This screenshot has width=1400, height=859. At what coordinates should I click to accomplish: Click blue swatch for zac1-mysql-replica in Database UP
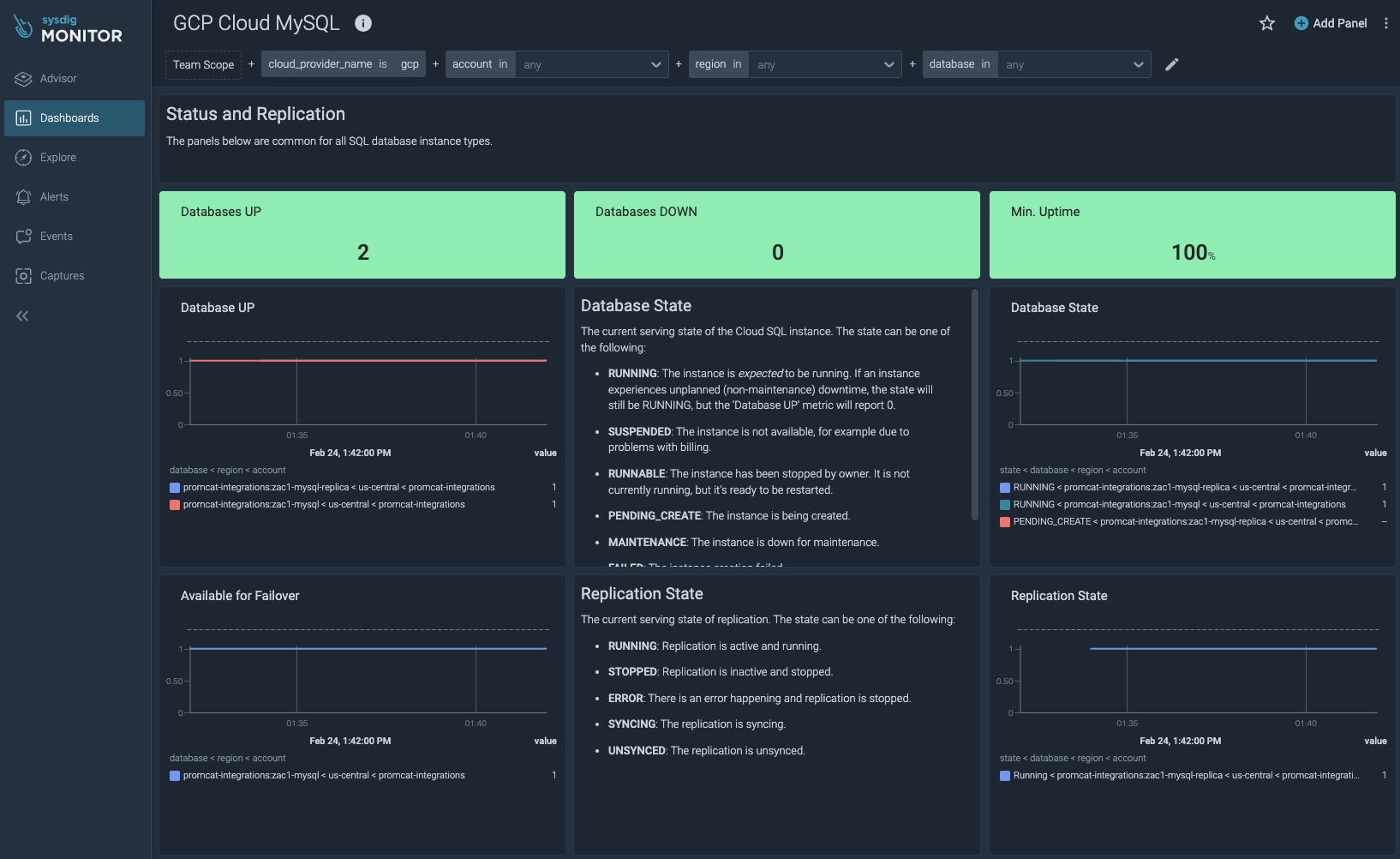point(175,488)
